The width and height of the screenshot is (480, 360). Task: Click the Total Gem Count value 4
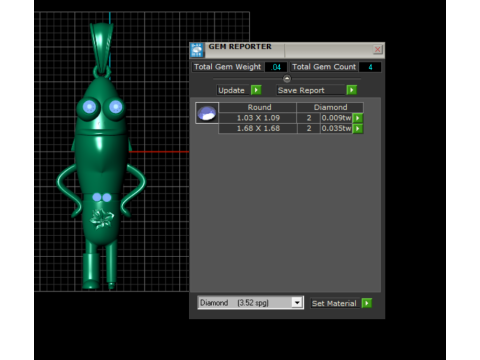370,67
